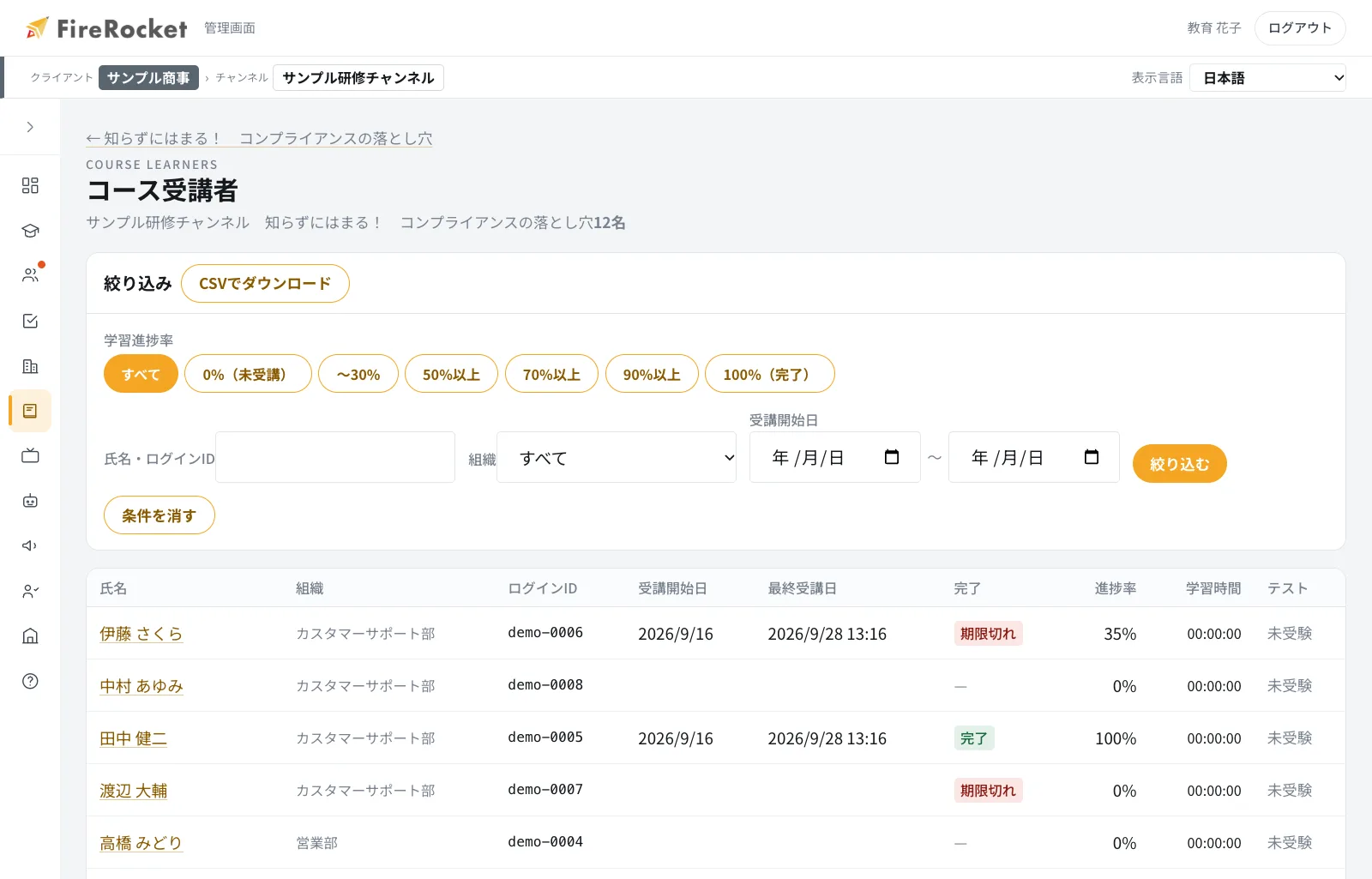
Task: Filter by 〜30% progress
Action: (358, 374)
